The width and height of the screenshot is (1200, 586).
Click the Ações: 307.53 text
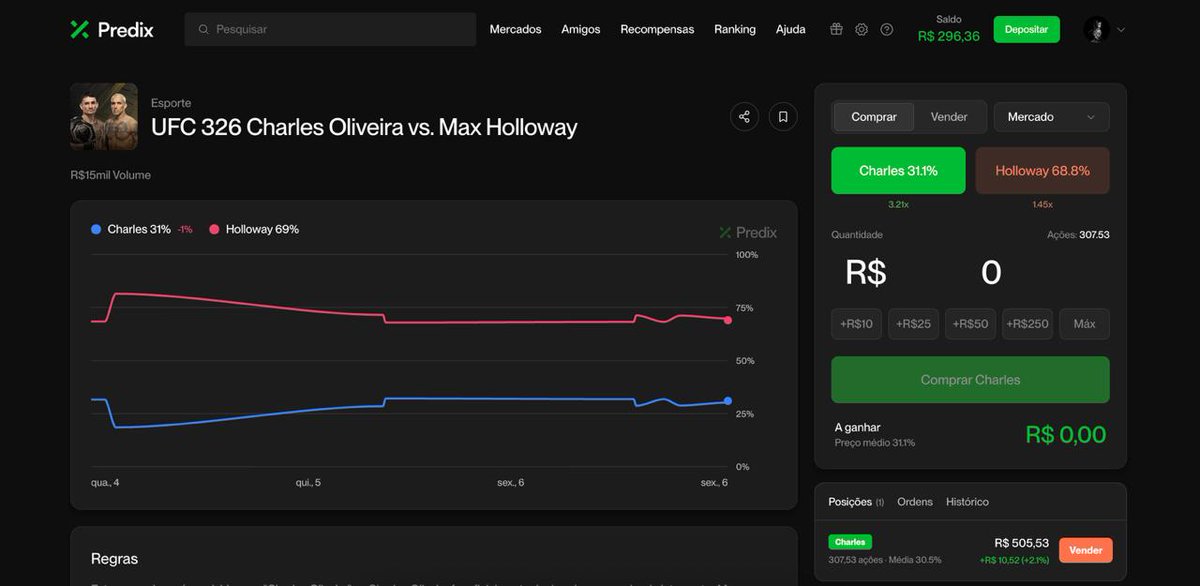click(1078, 235)
